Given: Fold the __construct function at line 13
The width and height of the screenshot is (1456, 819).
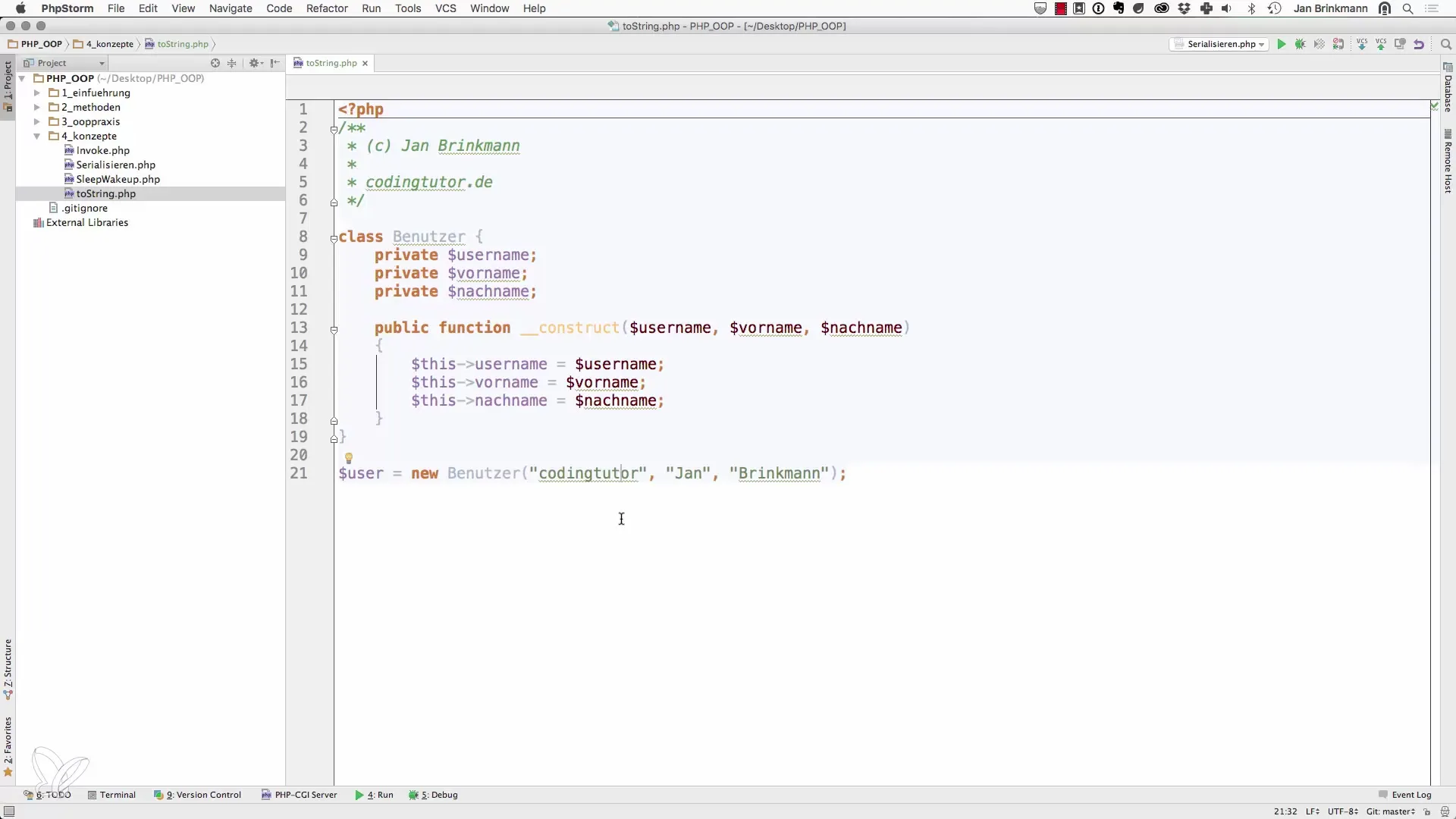Looking at the screenshot, I should point(334,330).
